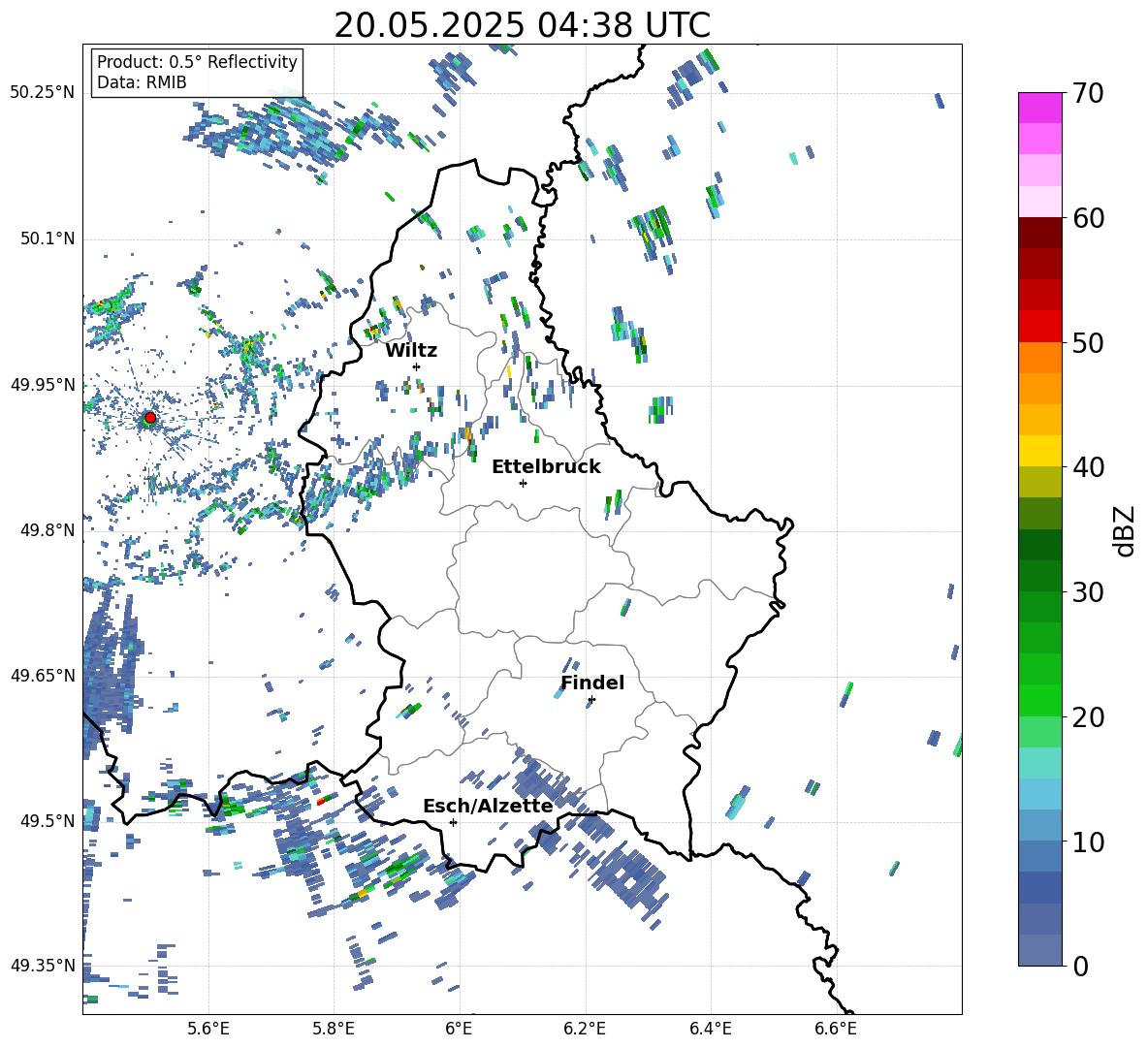Select the Ettelbruck city label
1148x1048 pixels.
coord(546,467)
